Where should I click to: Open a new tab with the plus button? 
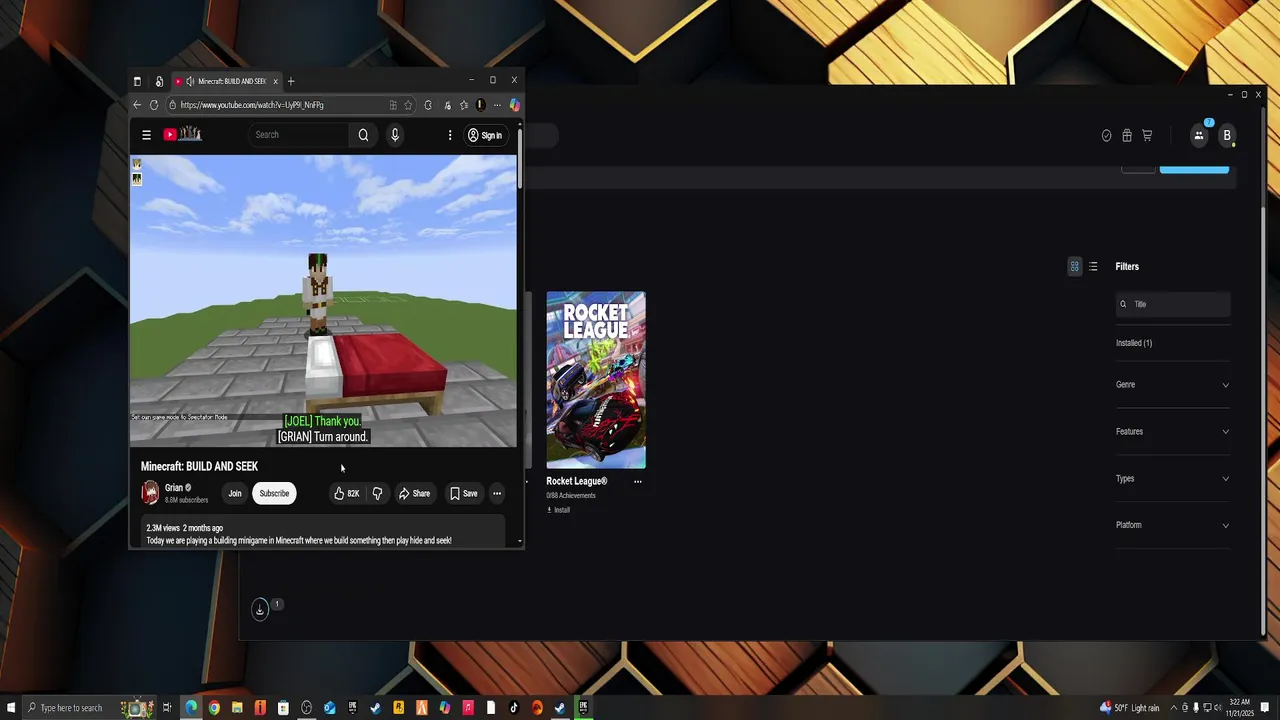[x=291, y=81]
